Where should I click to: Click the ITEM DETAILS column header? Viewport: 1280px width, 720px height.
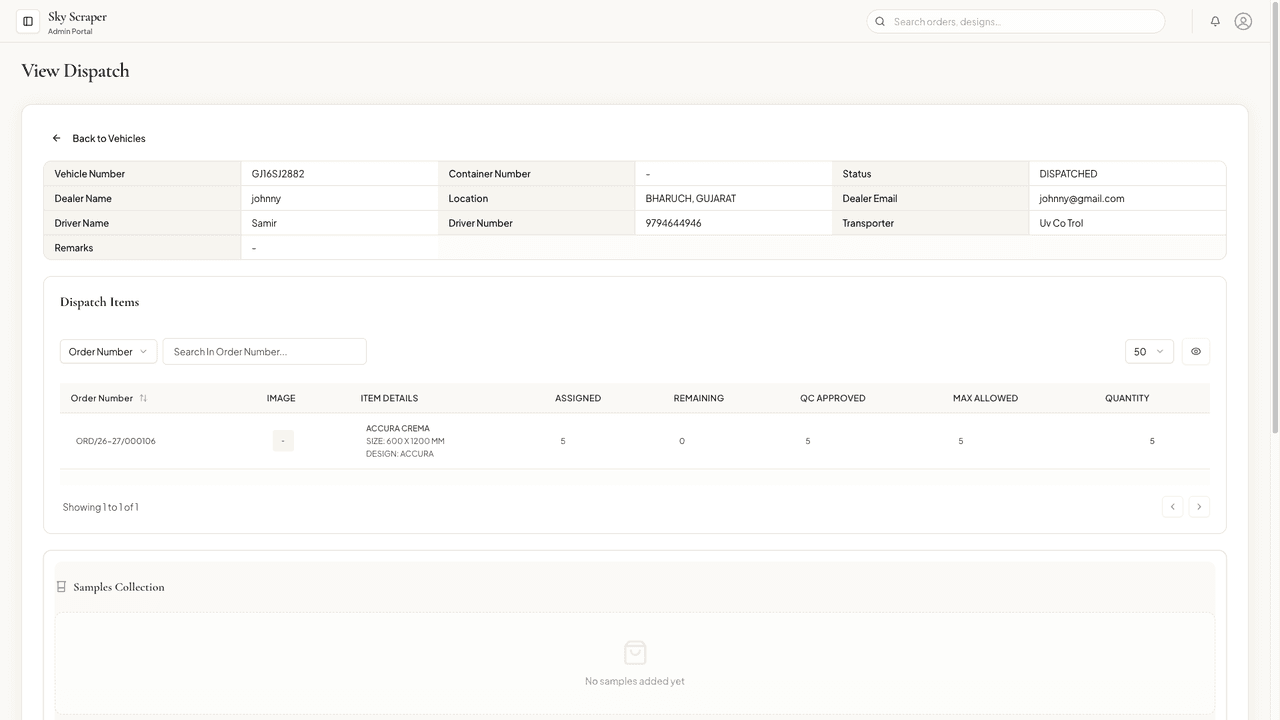(x=389, y=398)
